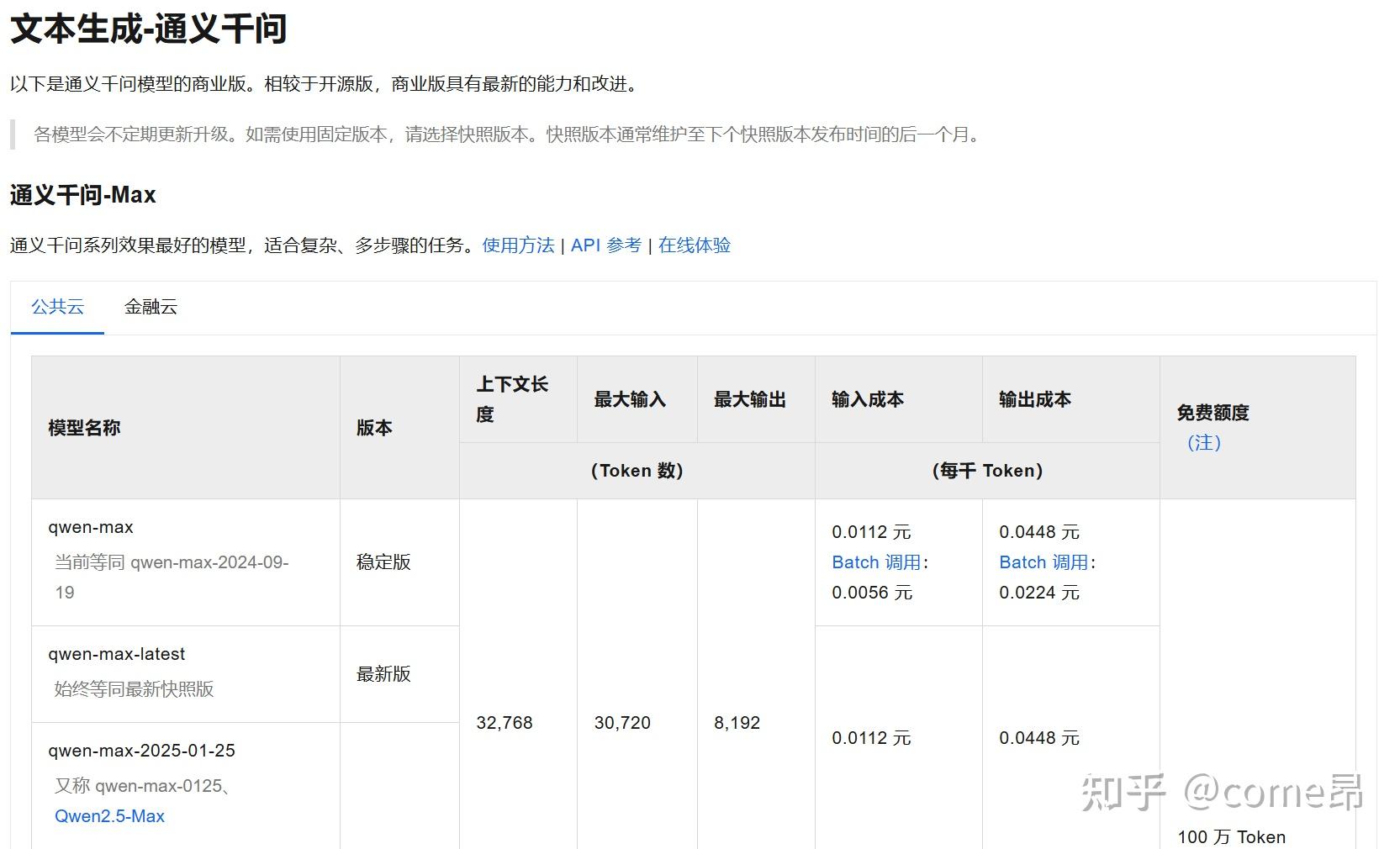Click the (注) link under 免费额度

[1204, 442]
